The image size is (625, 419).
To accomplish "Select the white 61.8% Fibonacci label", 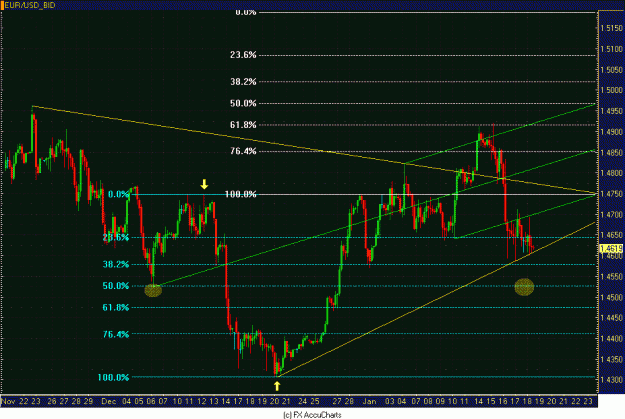I will click(x=243, y=125).
